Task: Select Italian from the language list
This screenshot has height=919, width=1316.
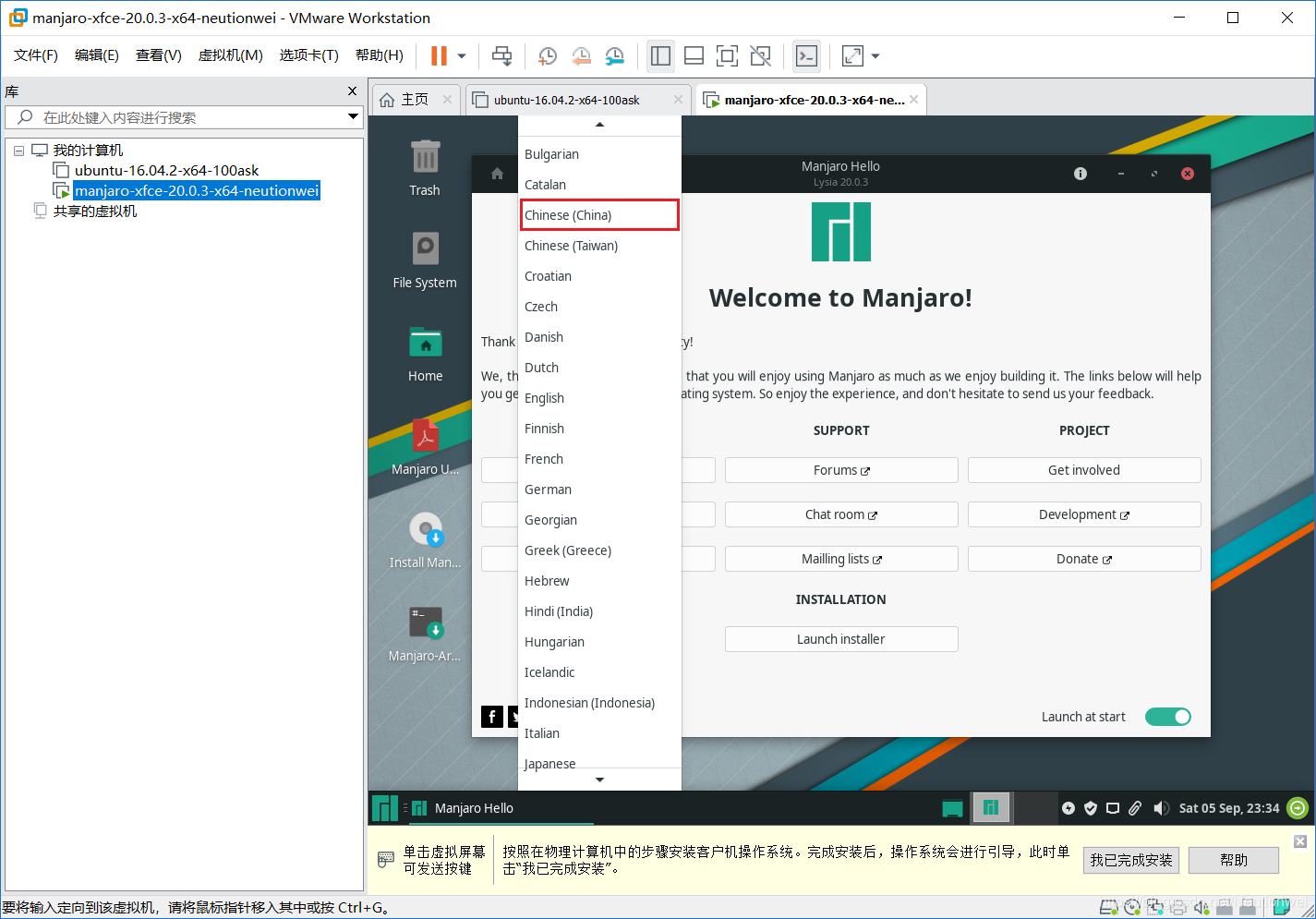Action: click(x=599, y=733)
